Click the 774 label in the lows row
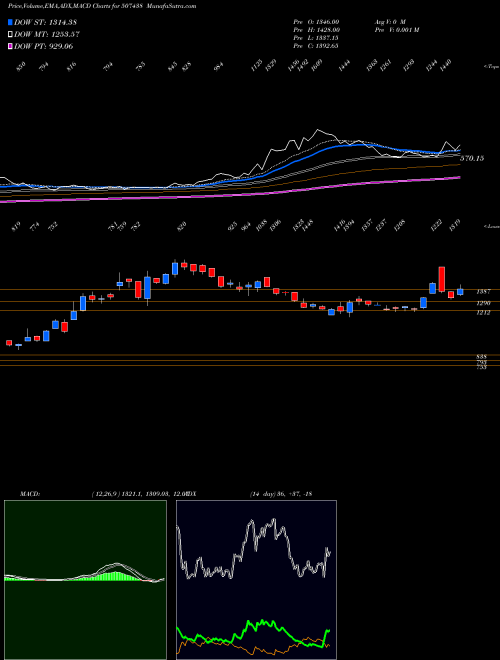 pyautogui.click(x=35, y=227)
